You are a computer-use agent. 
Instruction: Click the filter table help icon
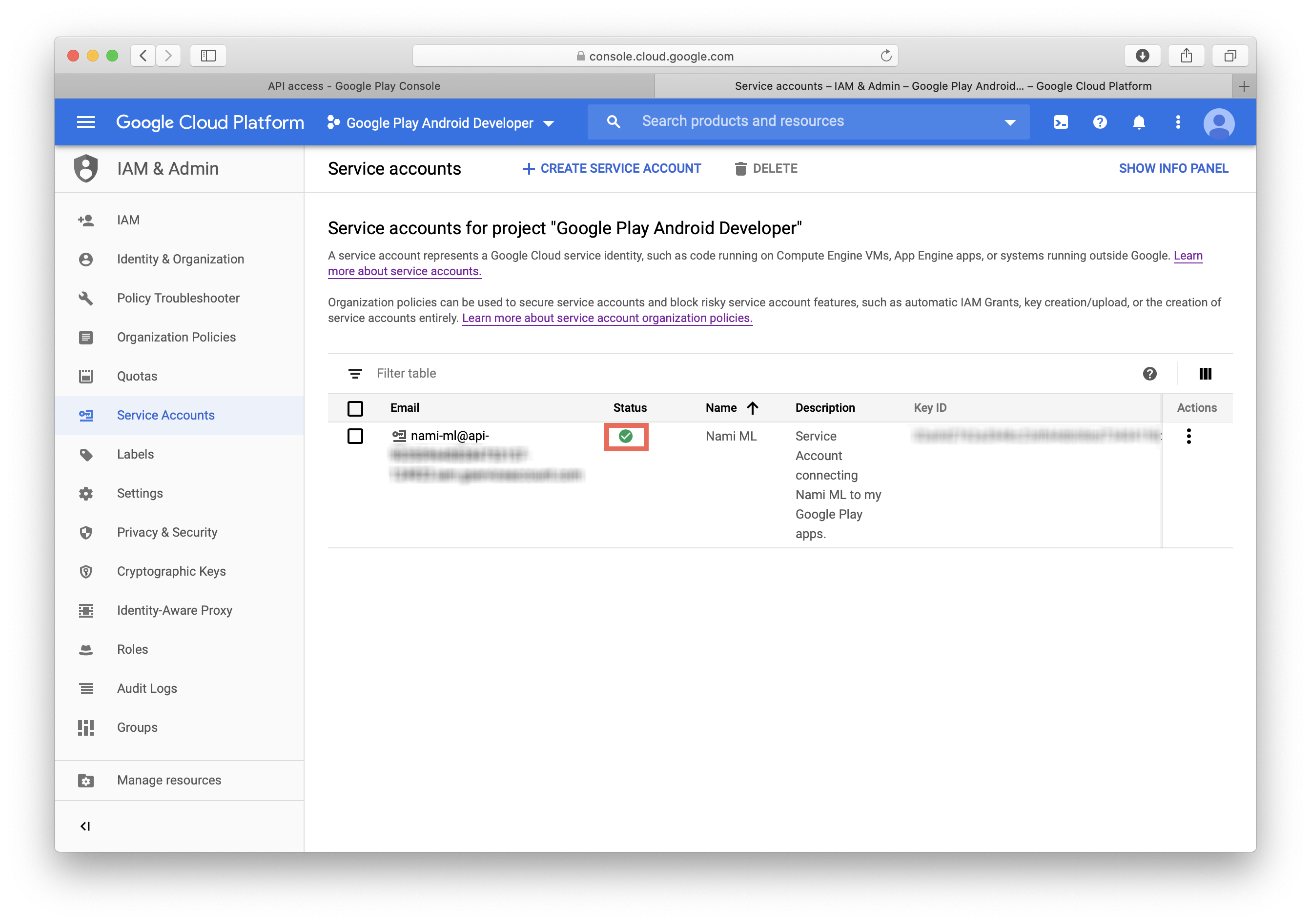click(x=1149, y=374)
